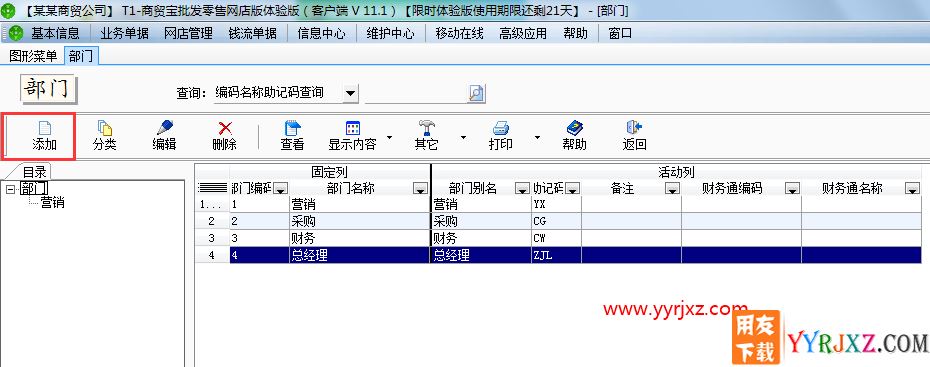
Task: Open the 部门名称 column filter dropdown
Action: pyautogui.click(x=420, y=189)
